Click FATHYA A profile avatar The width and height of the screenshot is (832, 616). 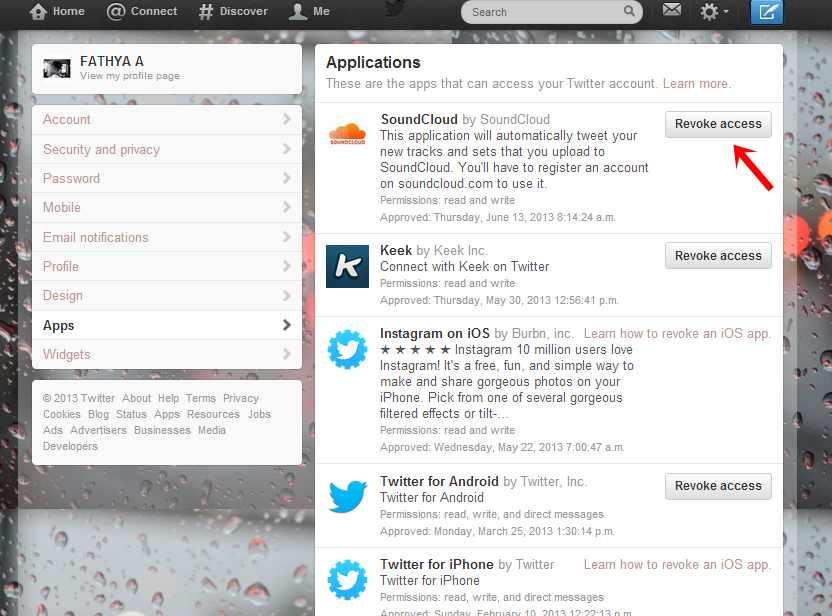coord(57,69)
